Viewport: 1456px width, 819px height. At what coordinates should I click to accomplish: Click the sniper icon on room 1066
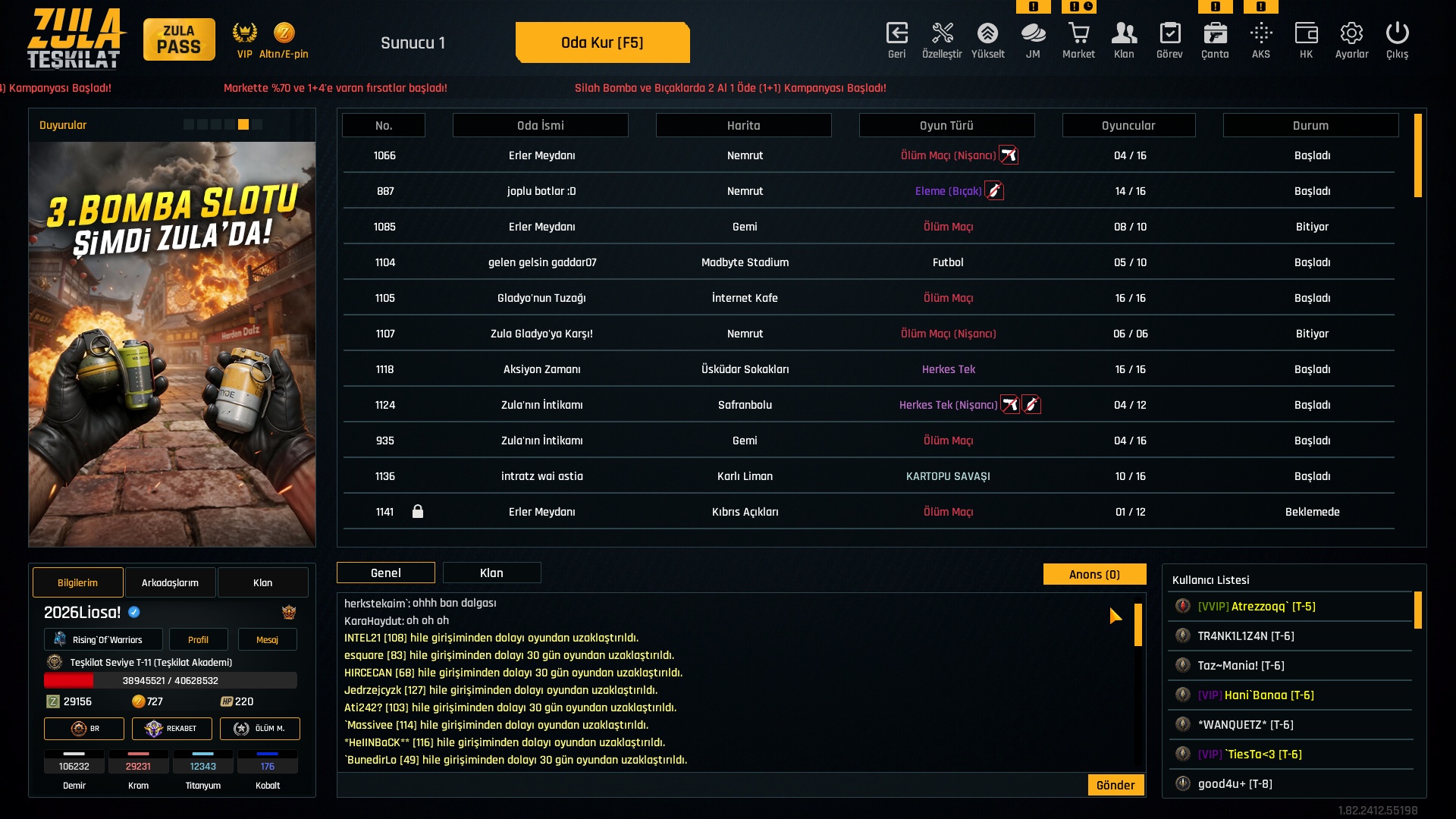pyautogui.click(x=1009, y=155)
